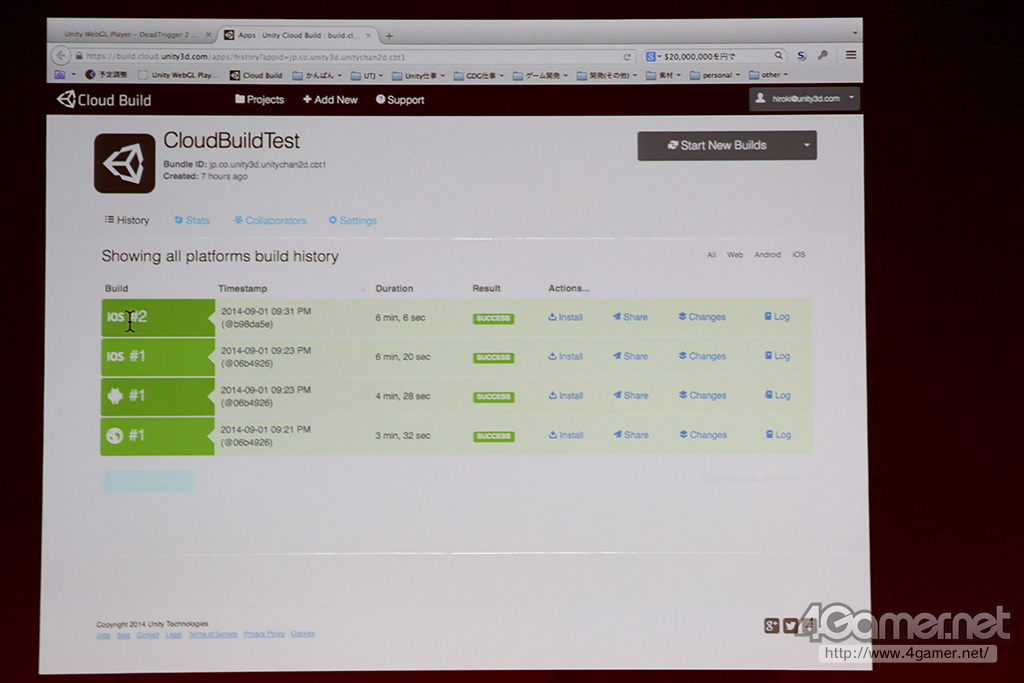
Task: Click the Start New Builds button
Action: pos(717,146)
